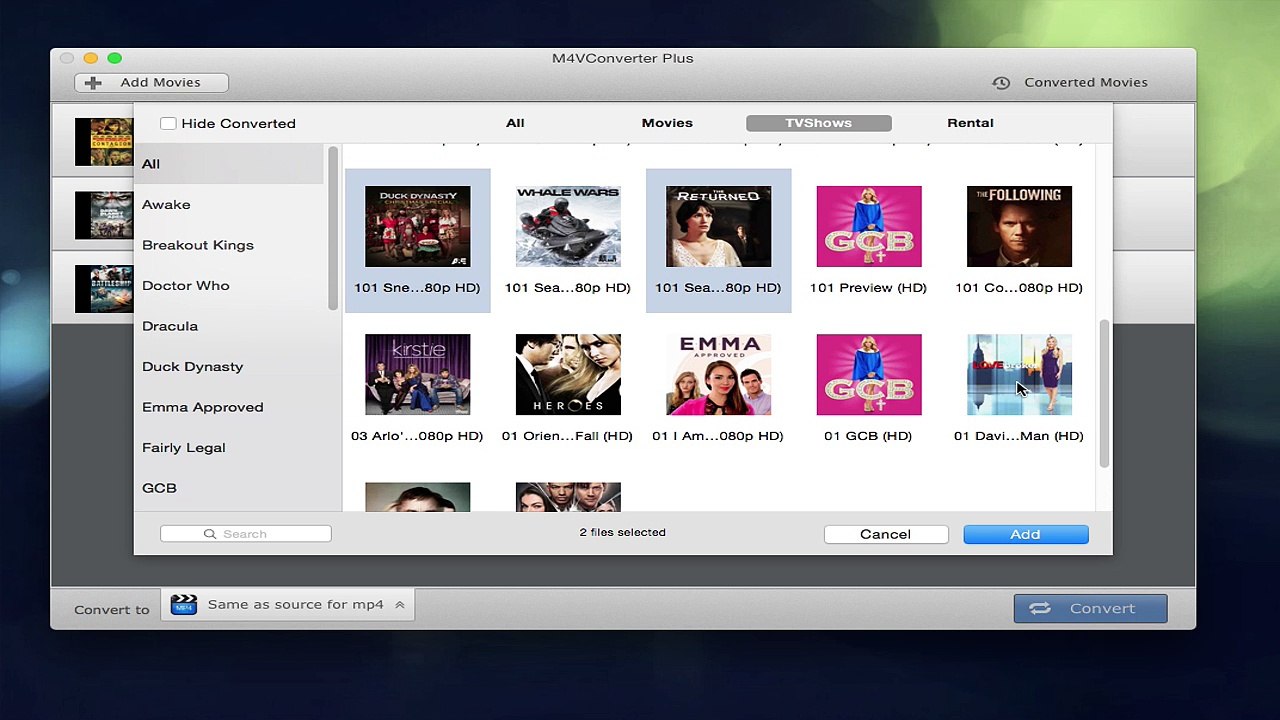Select the Duck Dynasty Christmas Special thumbnail
Viewport: 1280px width, 720px height.
[417, 226]
